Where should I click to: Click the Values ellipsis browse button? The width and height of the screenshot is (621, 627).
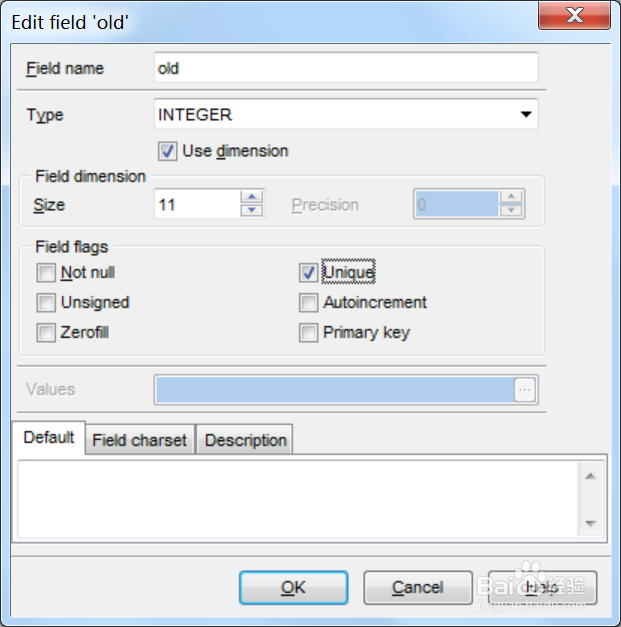click(525, 389)
